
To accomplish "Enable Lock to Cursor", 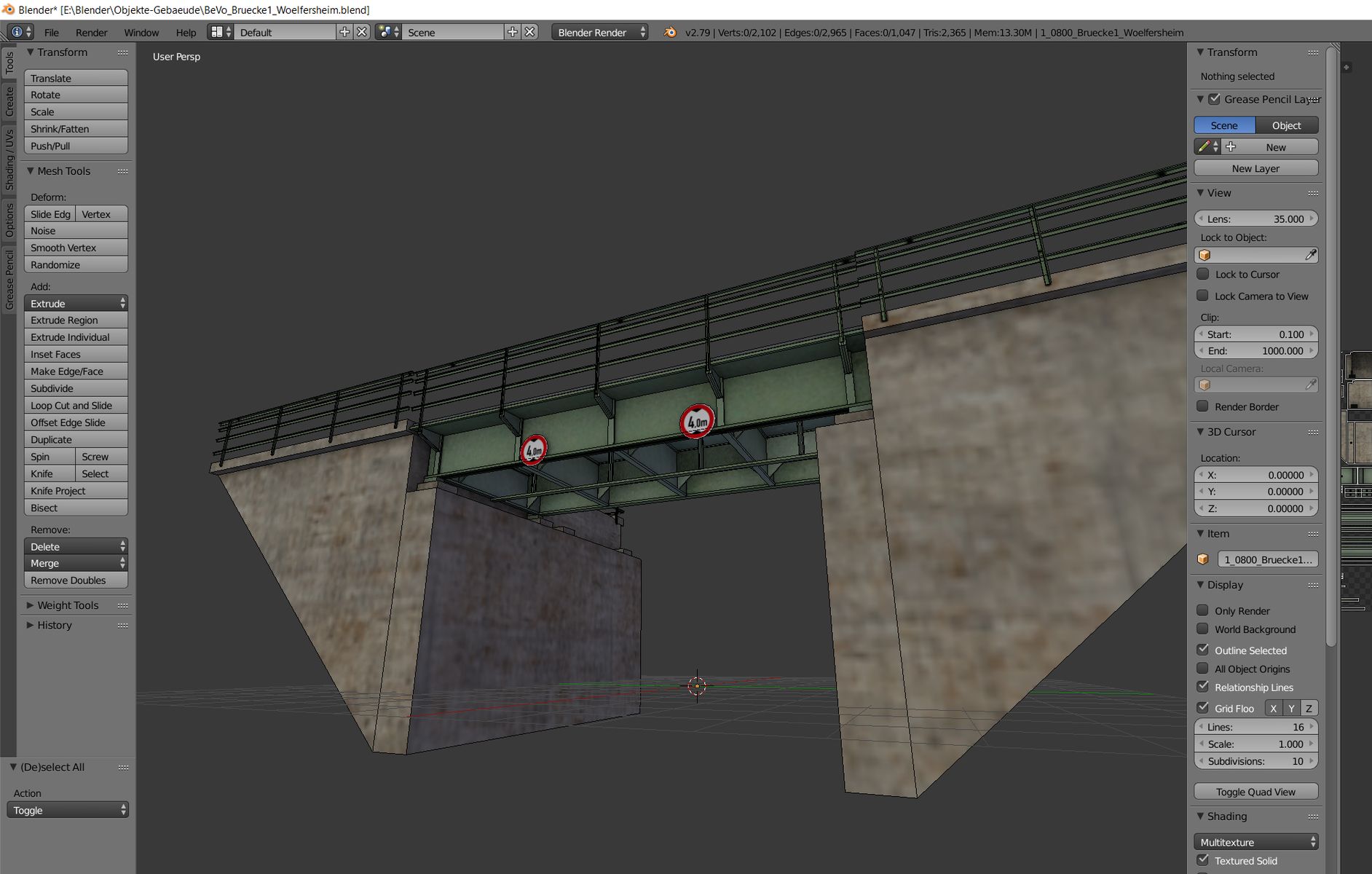I will click(x=1203, y=275).
